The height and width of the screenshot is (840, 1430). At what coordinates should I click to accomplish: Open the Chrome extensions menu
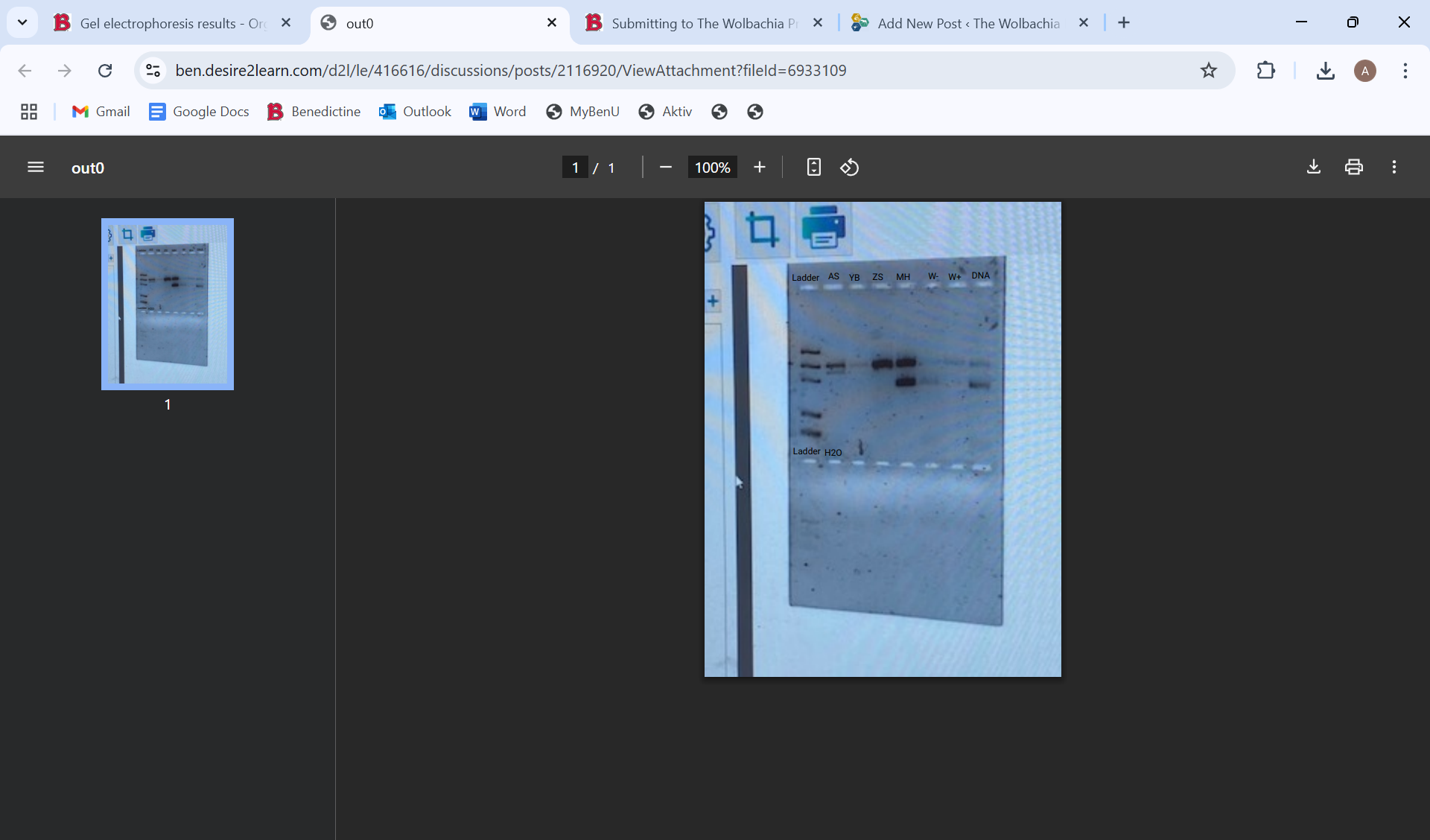1265,71
